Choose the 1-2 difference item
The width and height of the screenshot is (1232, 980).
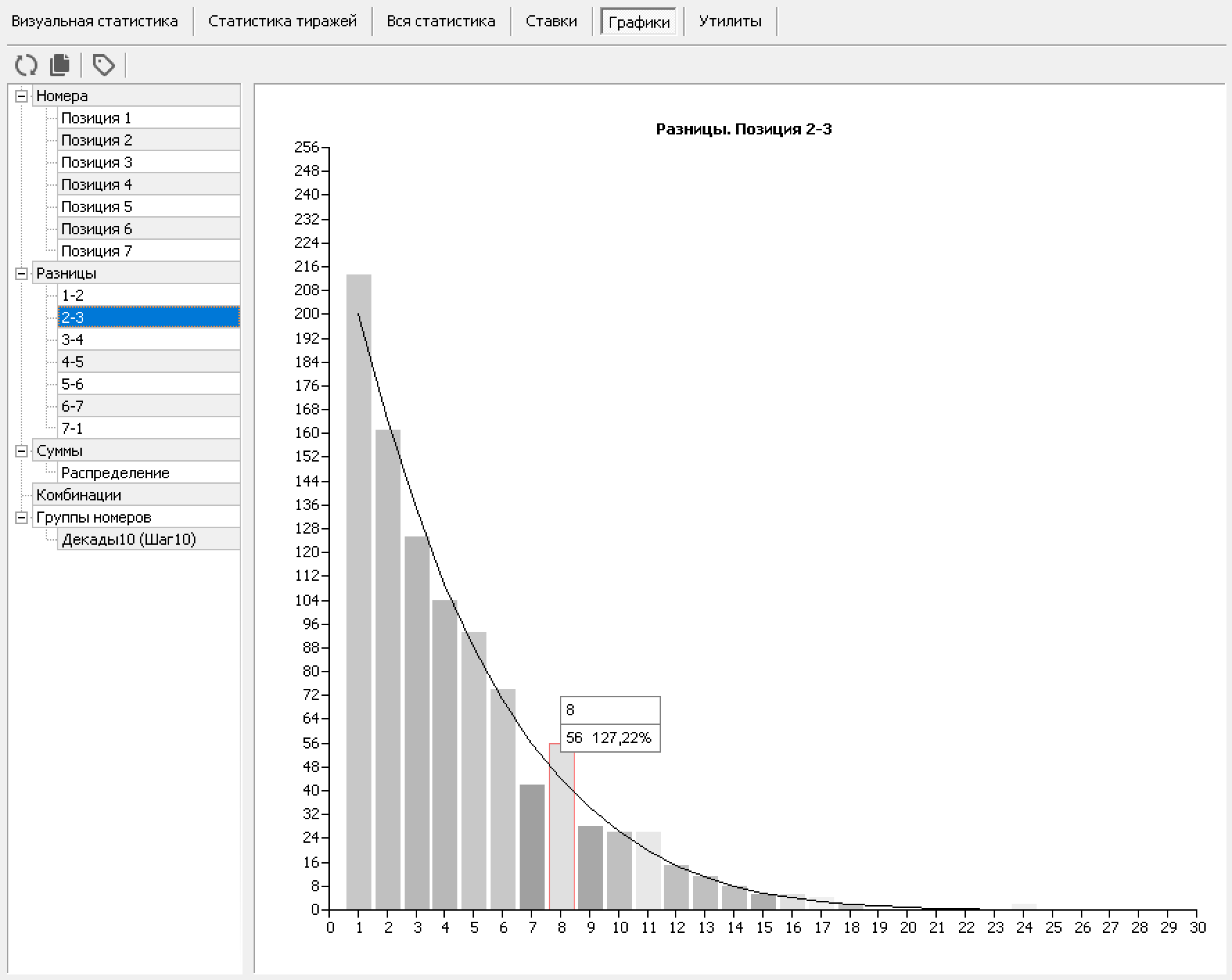coord(73,295)
